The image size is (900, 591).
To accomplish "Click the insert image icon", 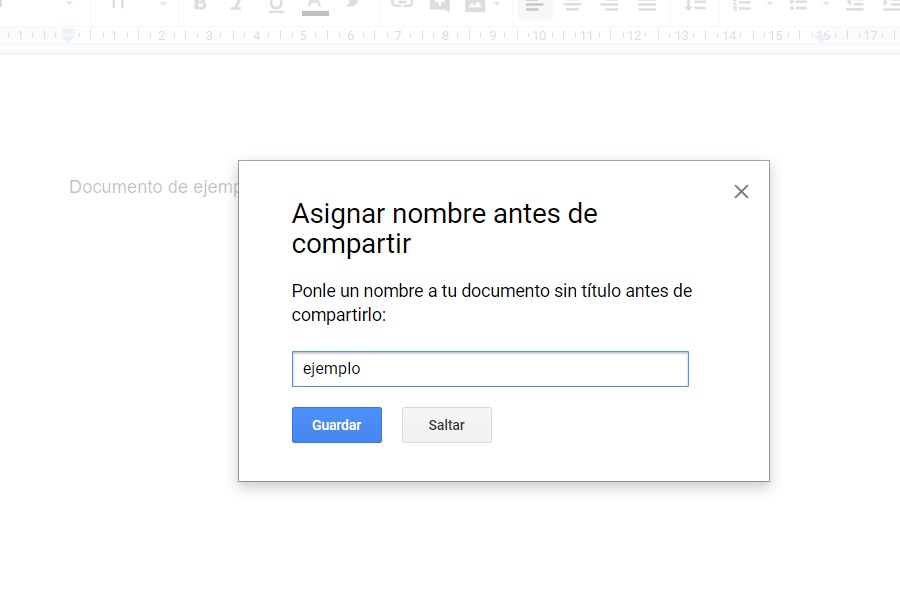I will click(474, 5).
